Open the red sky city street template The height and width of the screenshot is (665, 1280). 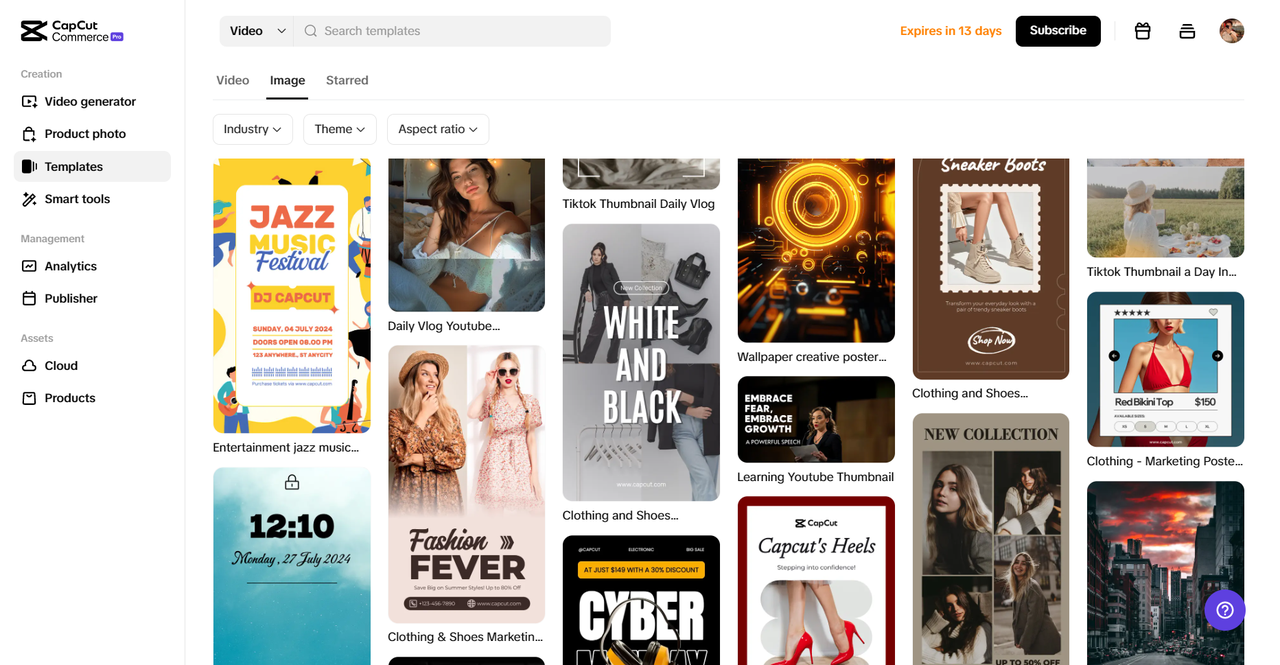pyautogui.click(x=1166, y=573)
